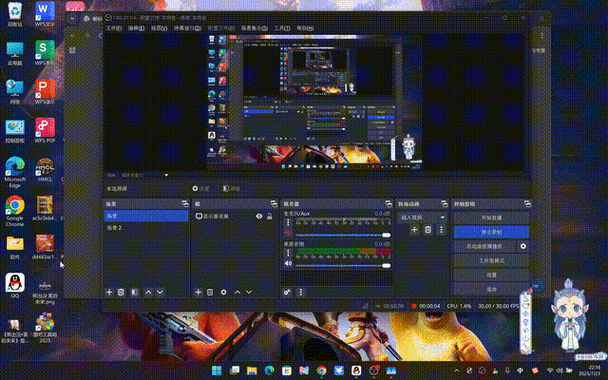
Task: Select the display capture source row
Action: pyautogui.click(x=235, y=216)
